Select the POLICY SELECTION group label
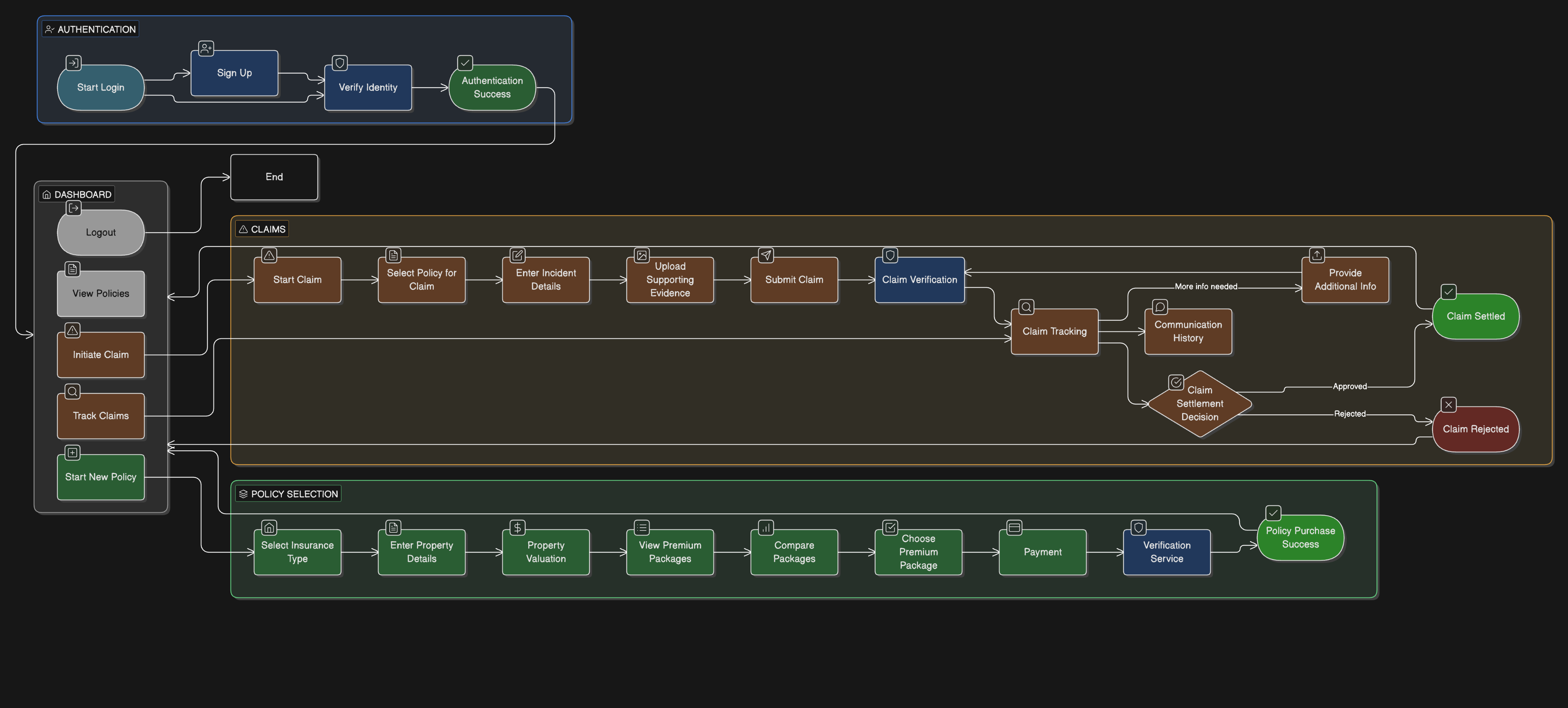Screen dimensions: 1568x708 click(x=289, y=494)
